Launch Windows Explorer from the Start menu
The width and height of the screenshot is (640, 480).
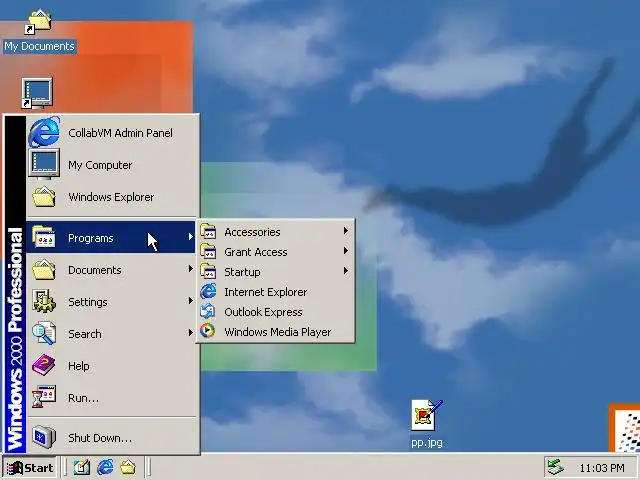(113, 197)
